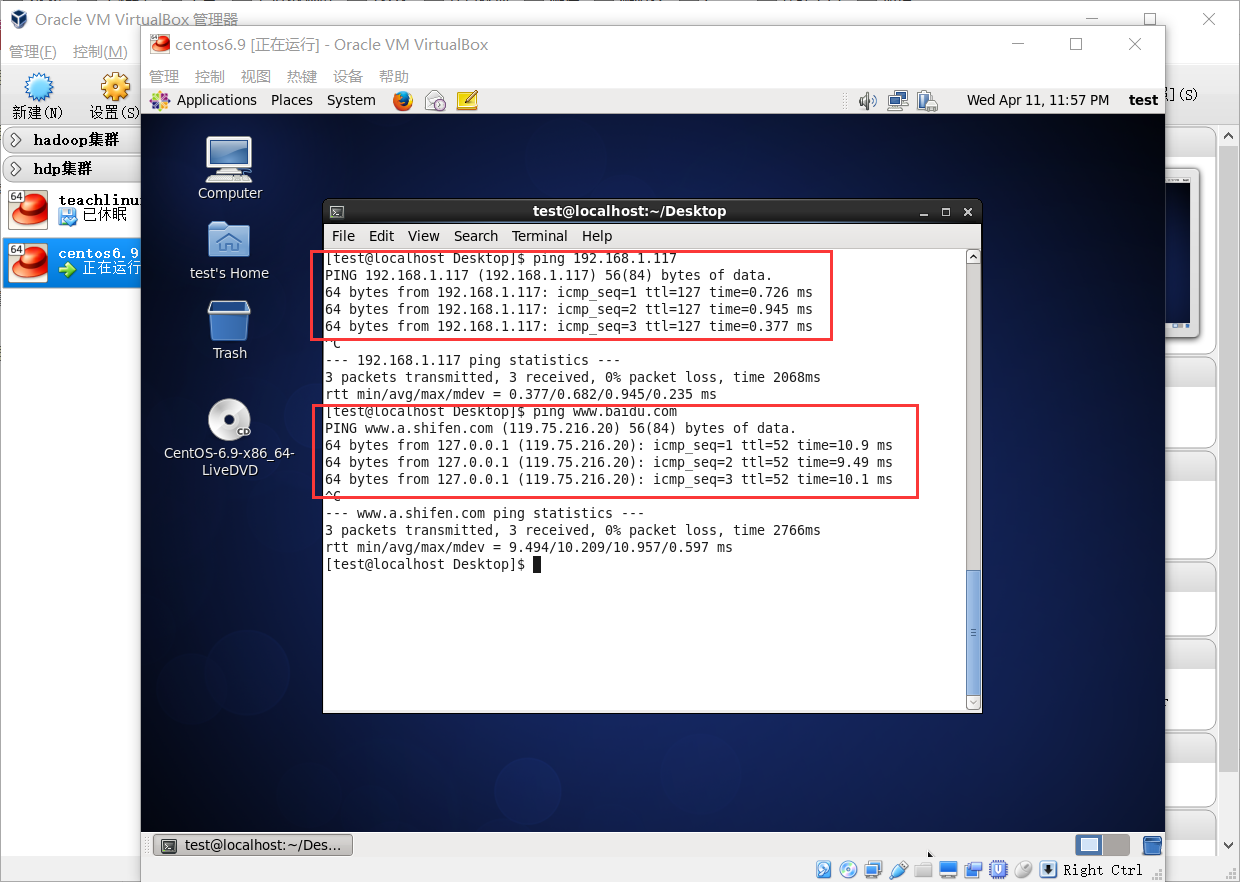
Task: Open the VM window 视图 menu
Action: click(x=256, y=76)
